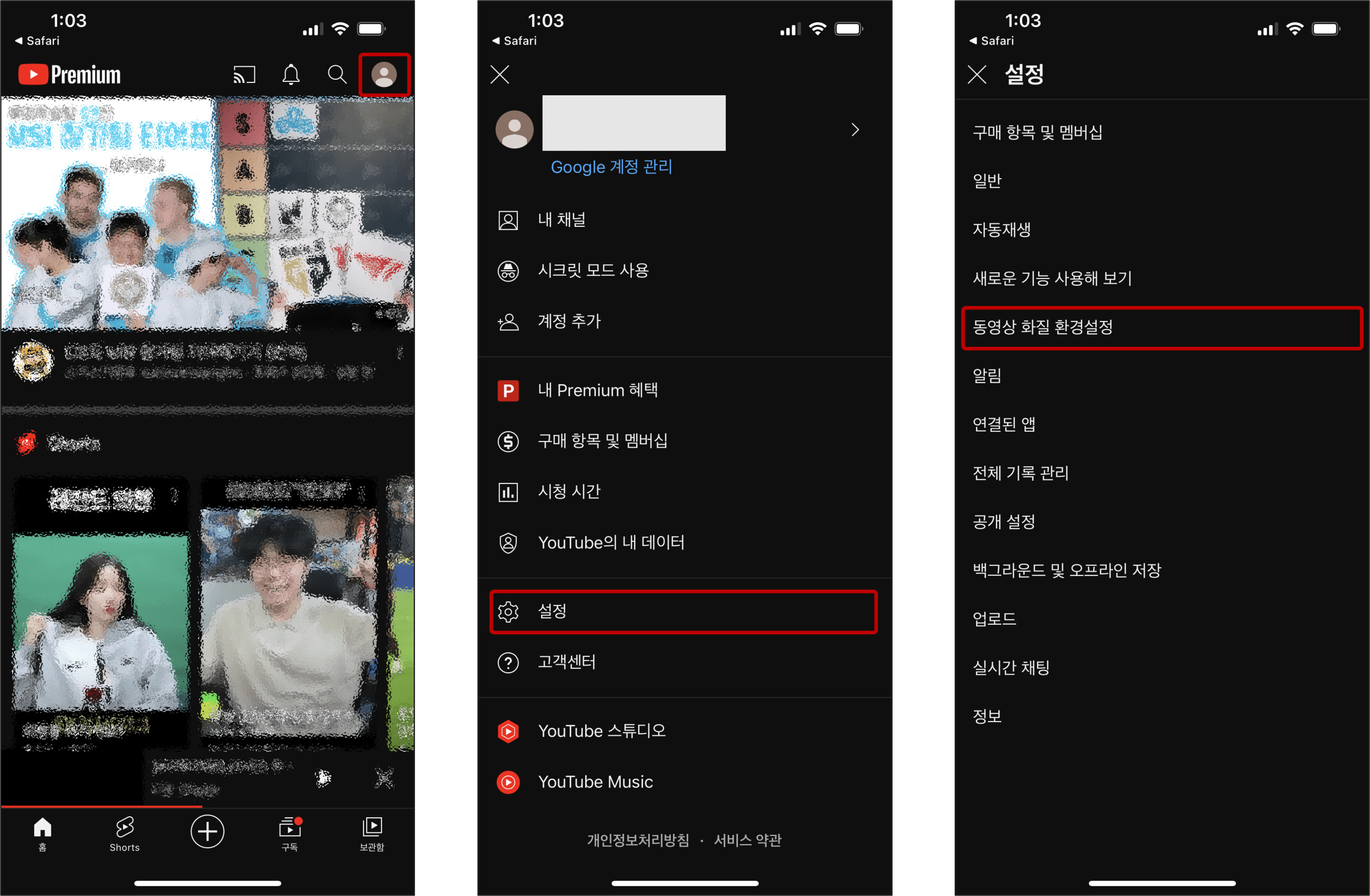Viewport: 1370px width, 896px height.
Task: Open the 구독 subscriptions tab
Action: (x=290, y=834)
